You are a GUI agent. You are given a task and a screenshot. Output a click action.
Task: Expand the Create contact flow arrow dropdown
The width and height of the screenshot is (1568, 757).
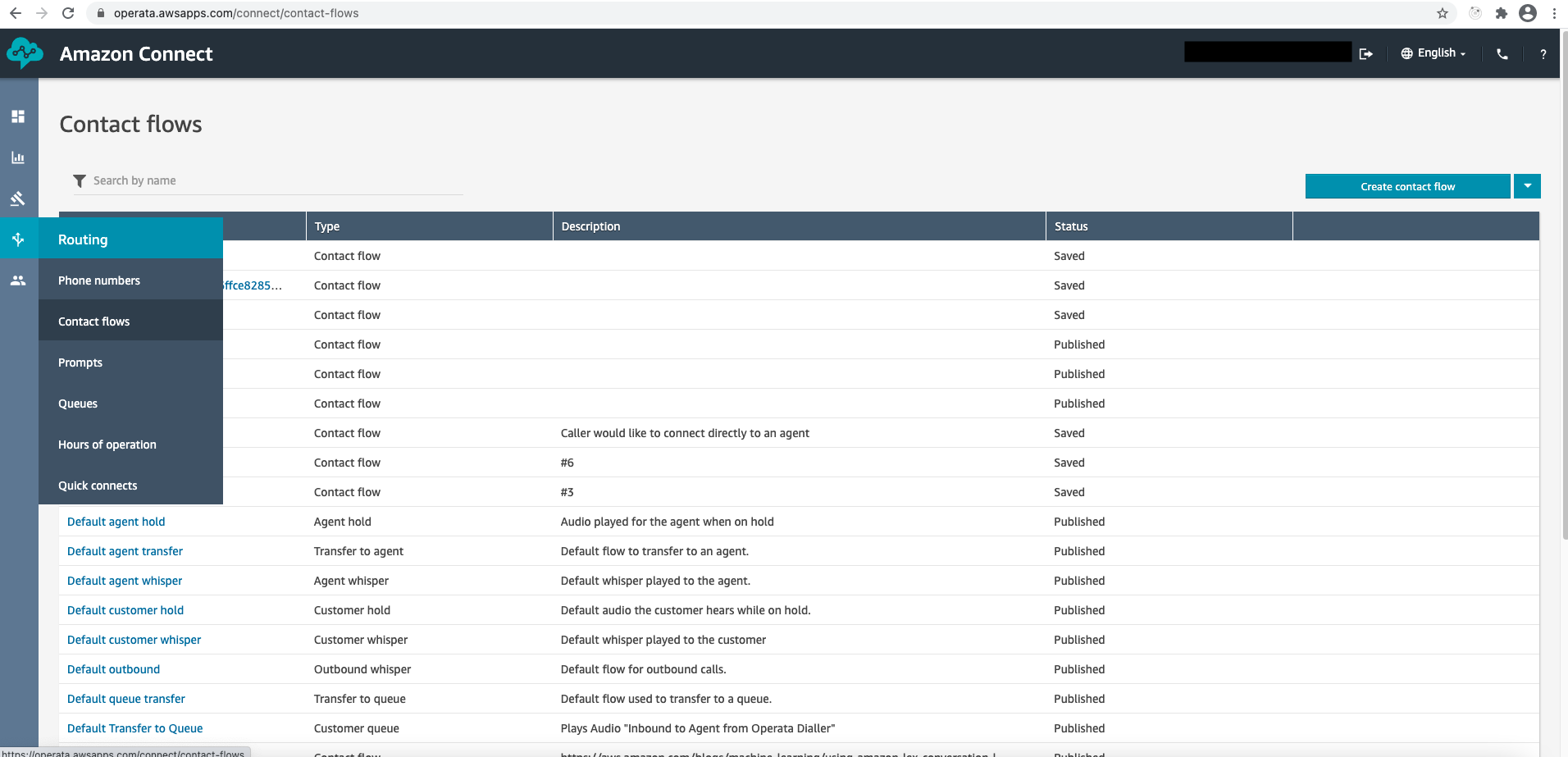pos(1527,186)
